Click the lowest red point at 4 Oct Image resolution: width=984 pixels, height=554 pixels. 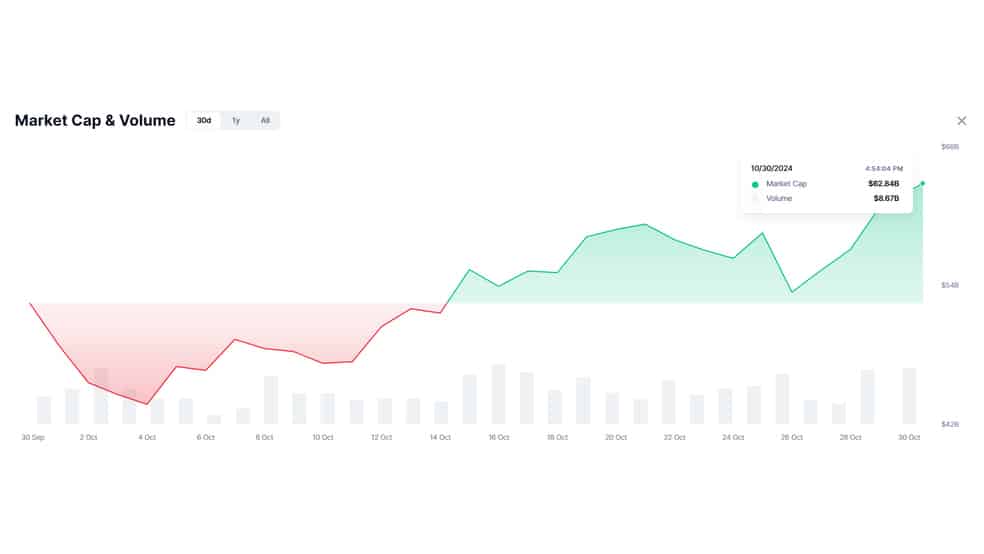point(147,403)
